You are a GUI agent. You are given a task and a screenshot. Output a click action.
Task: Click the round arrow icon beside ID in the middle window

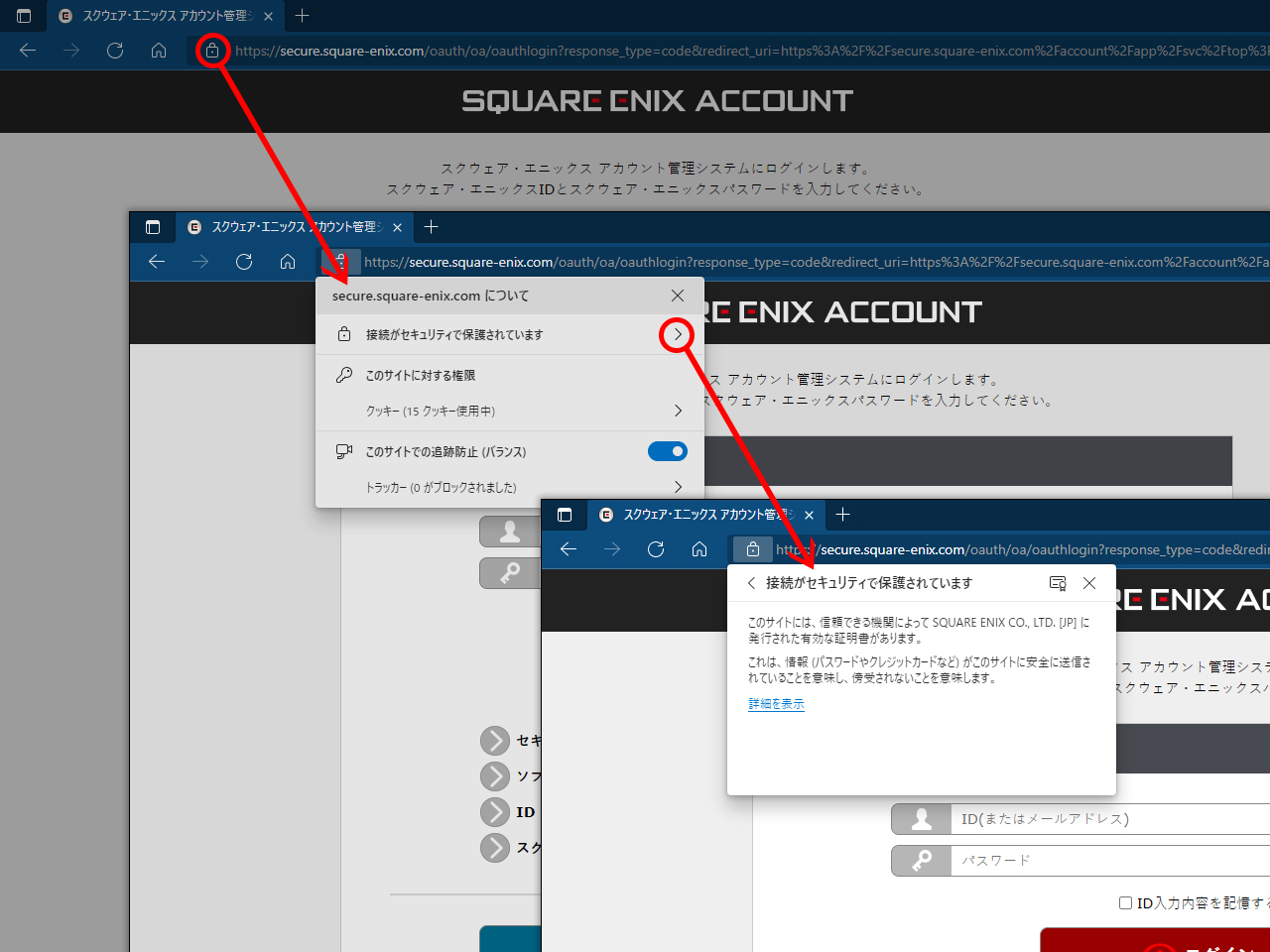tap(495, 812)
